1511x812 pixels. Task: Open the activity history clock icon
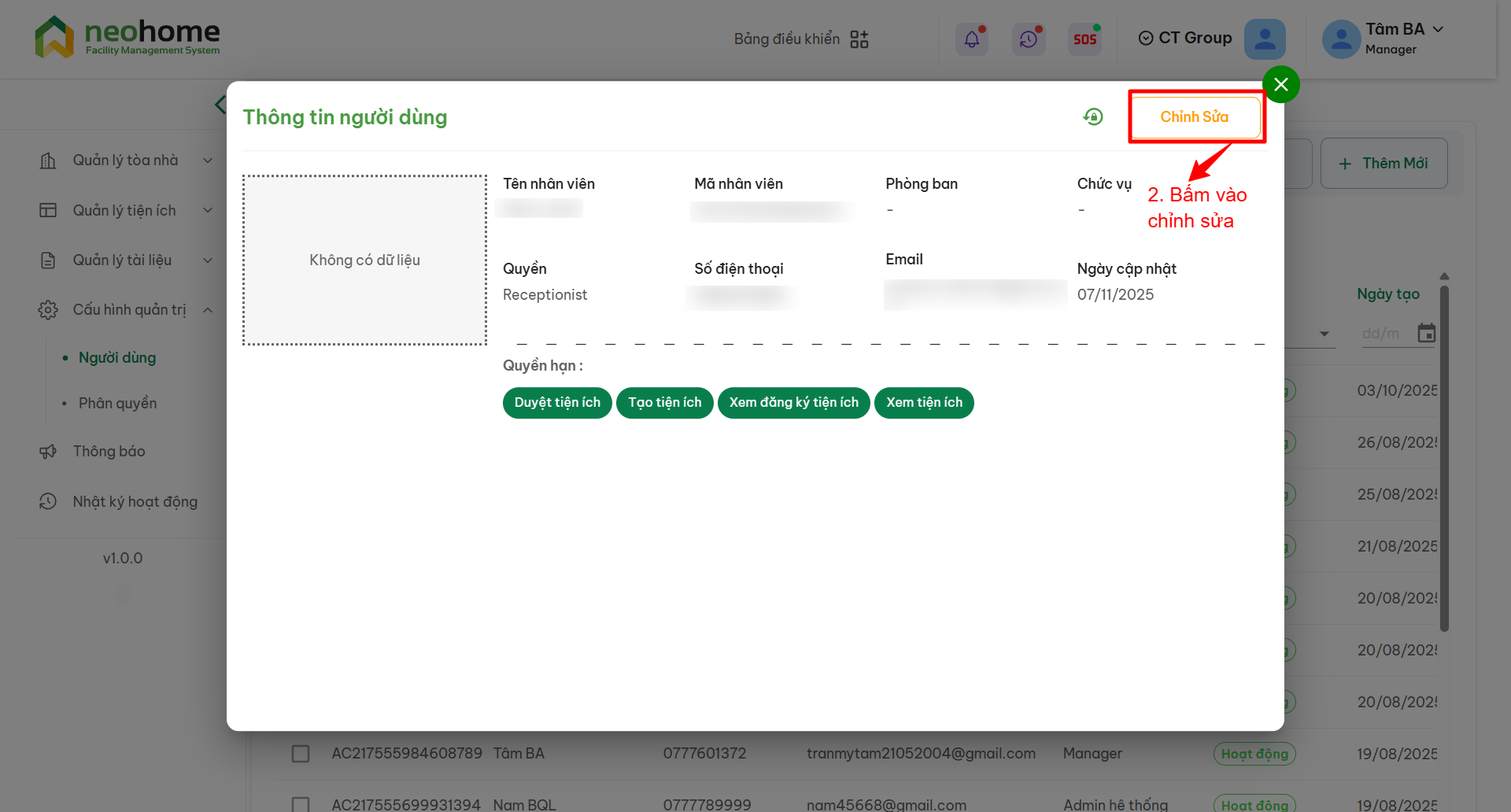tap(1029, 39)
